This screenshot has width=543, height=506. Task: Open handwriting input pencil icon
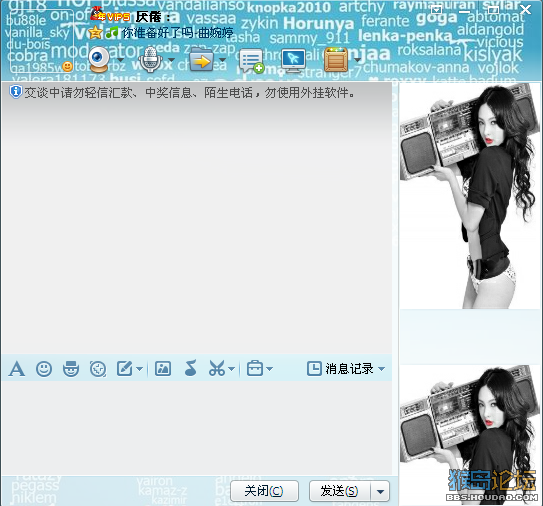point(125,369)
